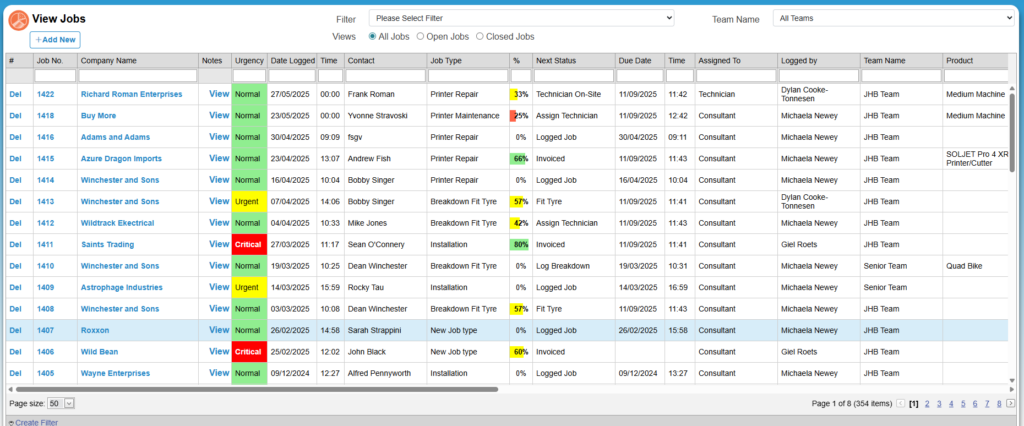The image size is (1024, 426).
Task: Click the Assigned To filter input field
Action: pyautogui.click(x=735, y=76)
